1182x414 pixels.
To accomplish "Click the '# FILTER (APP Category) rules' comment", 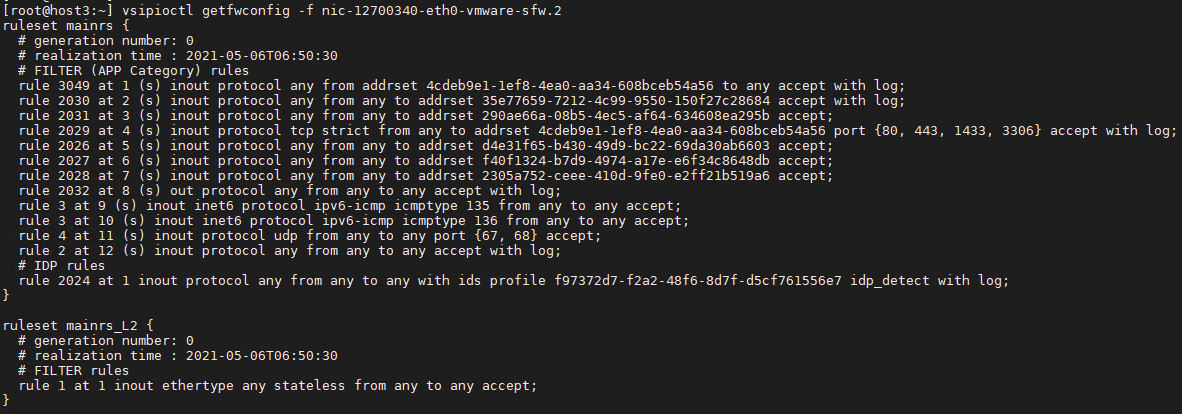I will [133, 71].
